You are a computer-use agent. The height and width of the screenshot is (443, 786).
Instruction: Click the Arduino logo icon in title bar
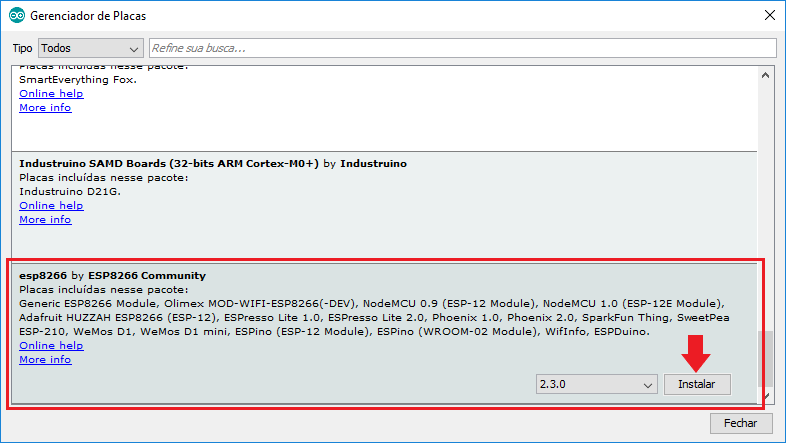point(17,16)
